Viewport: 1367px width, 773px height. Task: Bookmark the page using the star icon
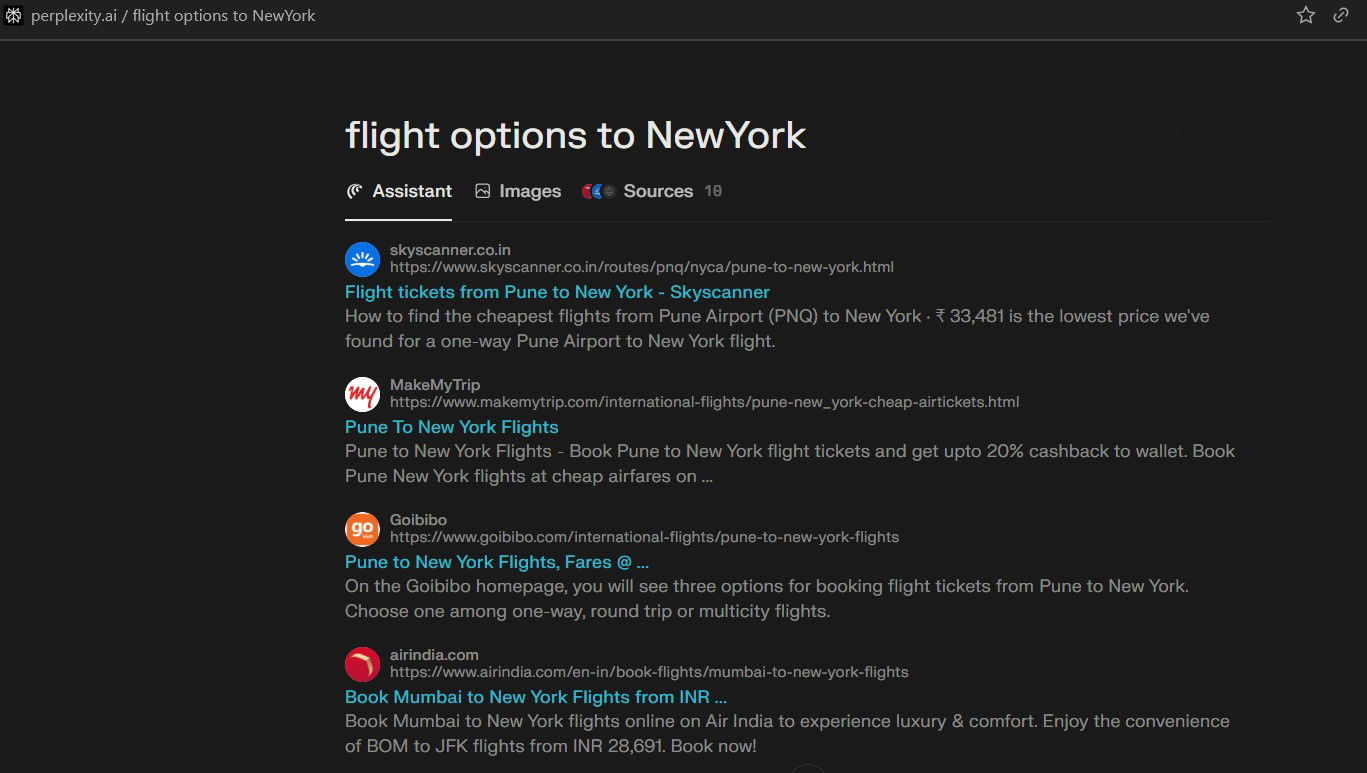click(1305, 15)
